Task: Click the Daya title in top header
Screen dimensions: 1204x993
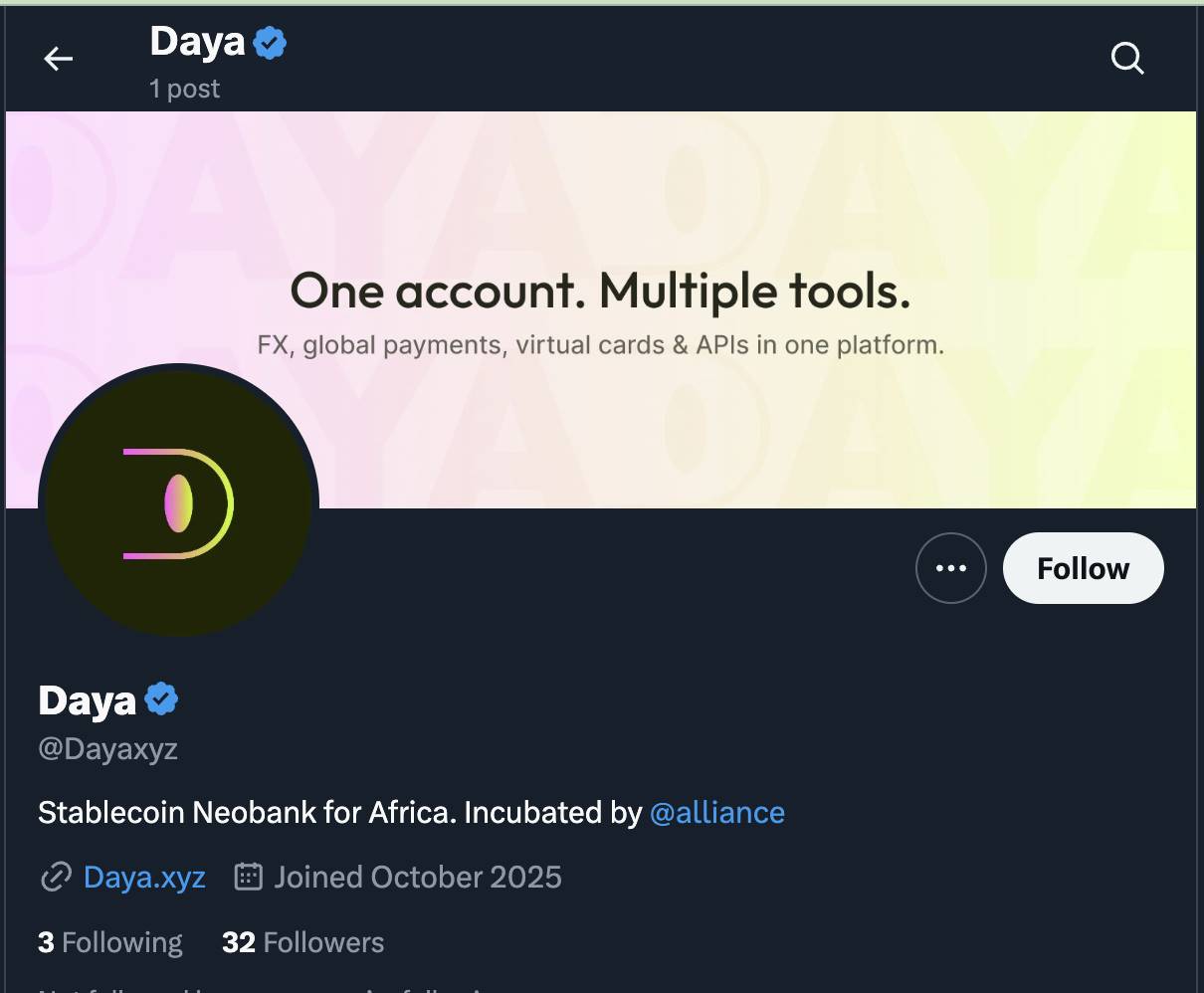Action: pos(197,42)
